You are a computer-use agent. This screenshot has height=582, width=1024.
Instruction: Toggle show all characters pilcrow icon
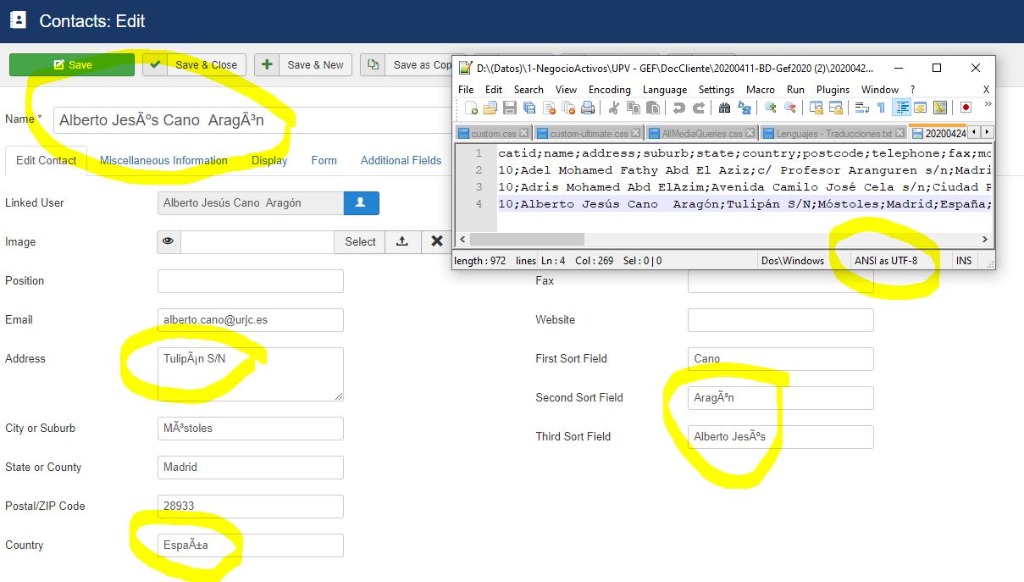[x=881, y=108]
